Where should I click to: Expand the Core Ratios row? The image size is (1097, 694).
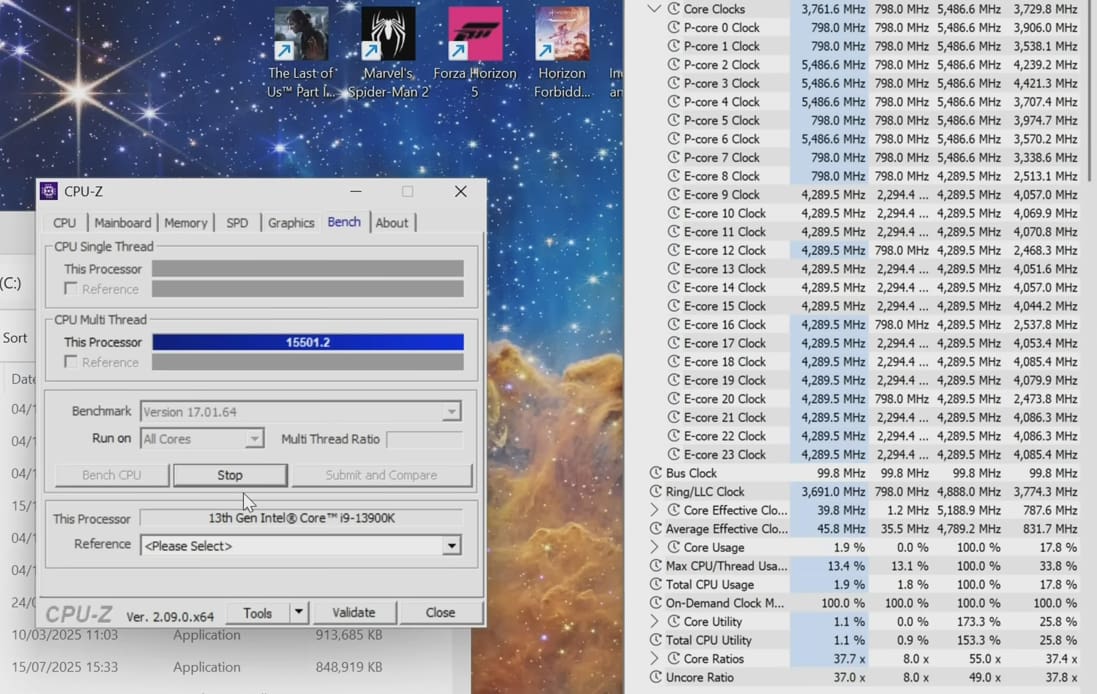654,659
